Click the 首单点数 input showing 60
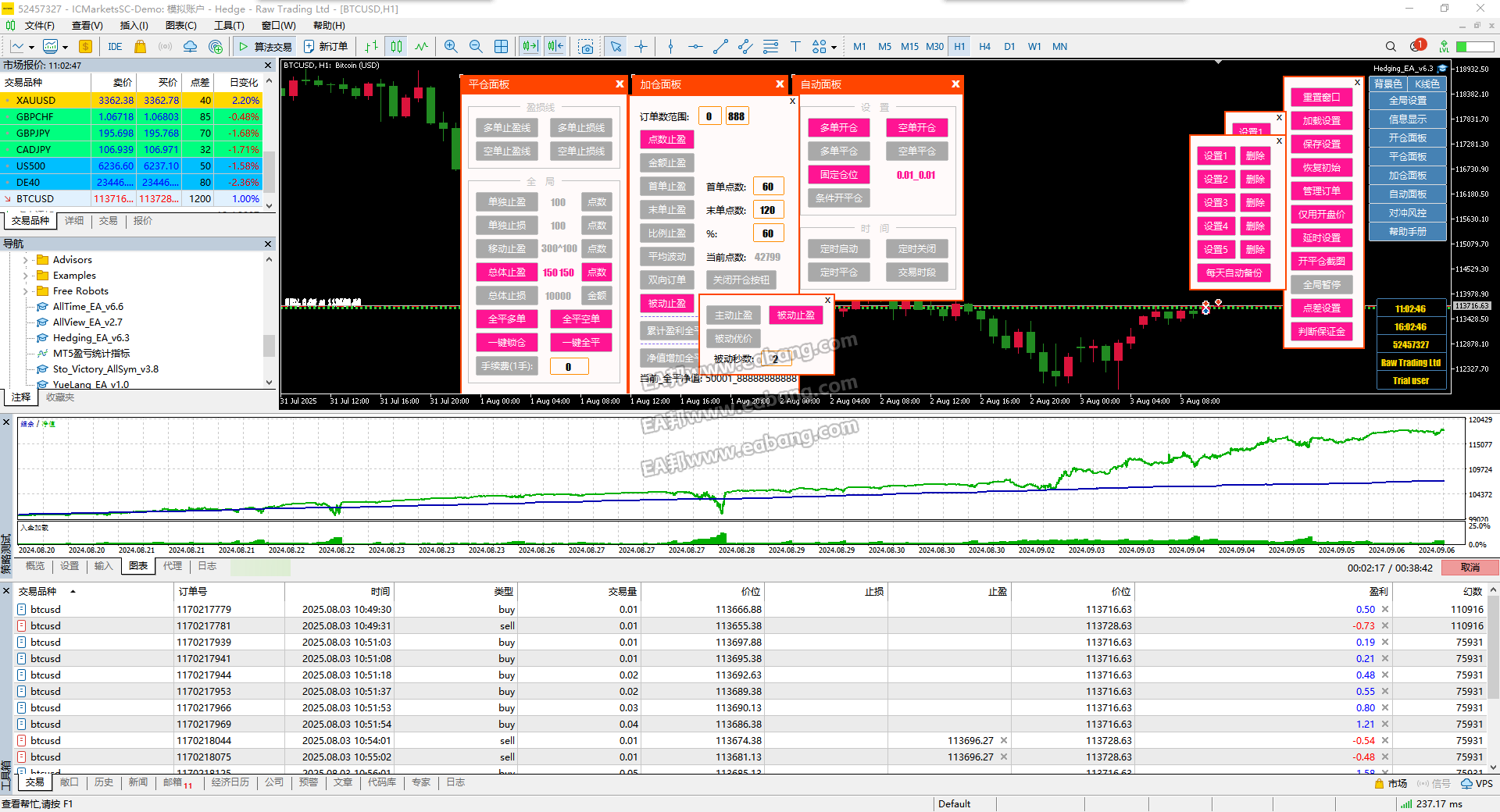Viewport: 1500px width, 812px height. pos(768,187)
